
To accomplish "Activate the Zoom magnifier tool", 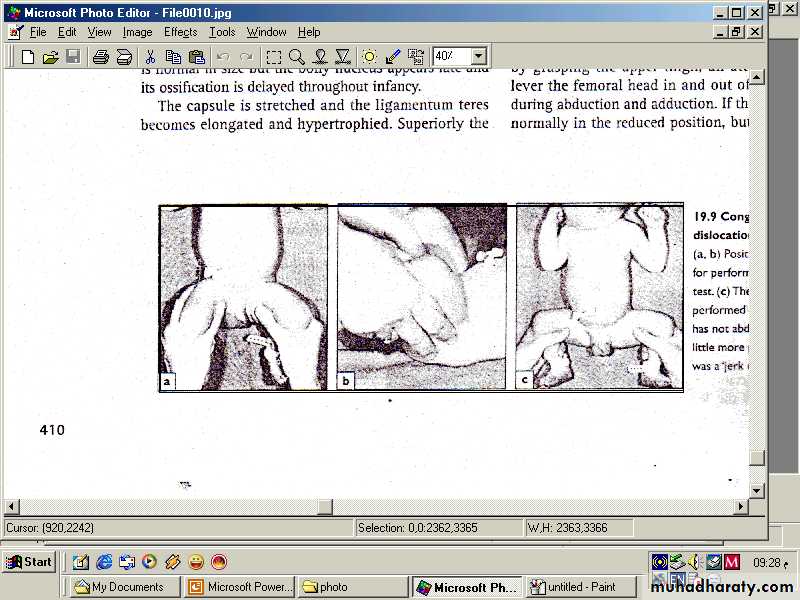I will (x=297, y=57).
